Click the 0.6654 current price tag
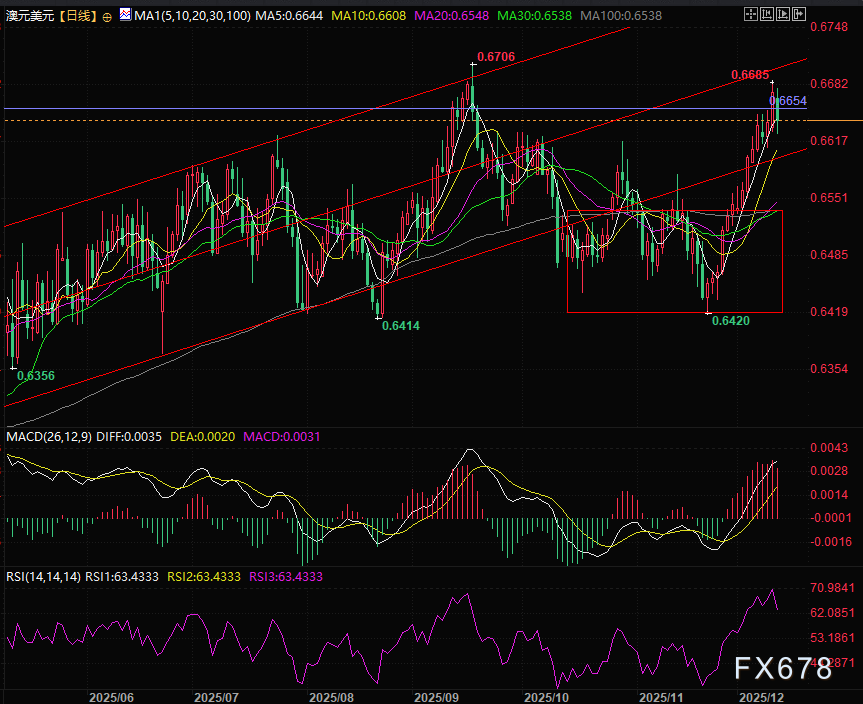863x704 pixels. coord(788,101)
